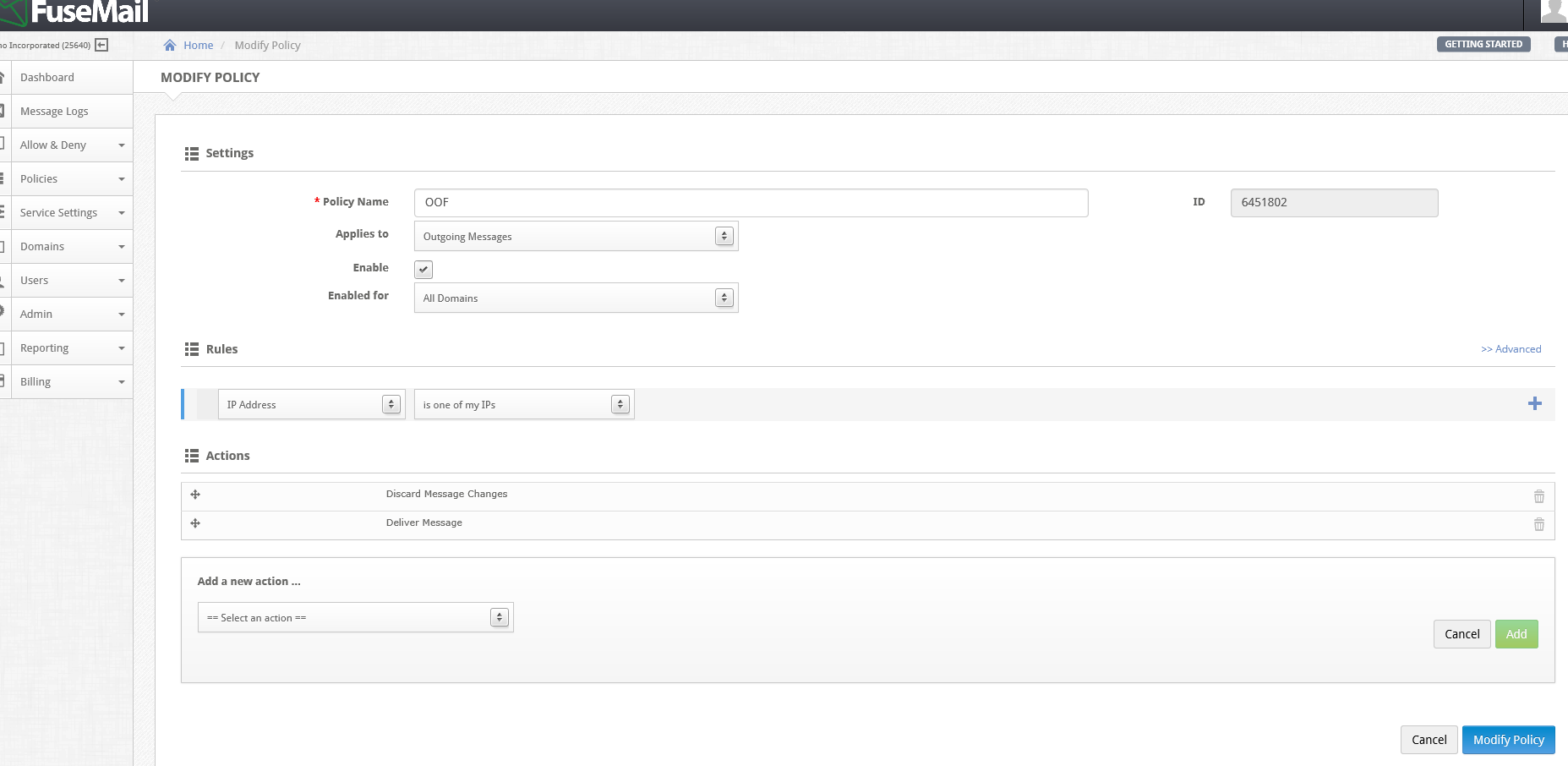Click the home icon in breadcrumb
1568x766 pixels.
point(170,46)
